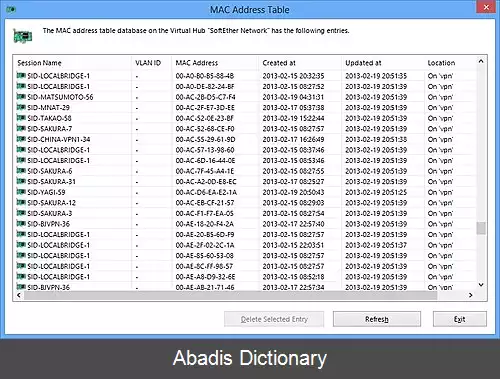Image resolution: width=500 pixels, height=379 pixels.
Task: Select MAC address 00-A0-DE-82-24-BF
Action: pos(205,86)
